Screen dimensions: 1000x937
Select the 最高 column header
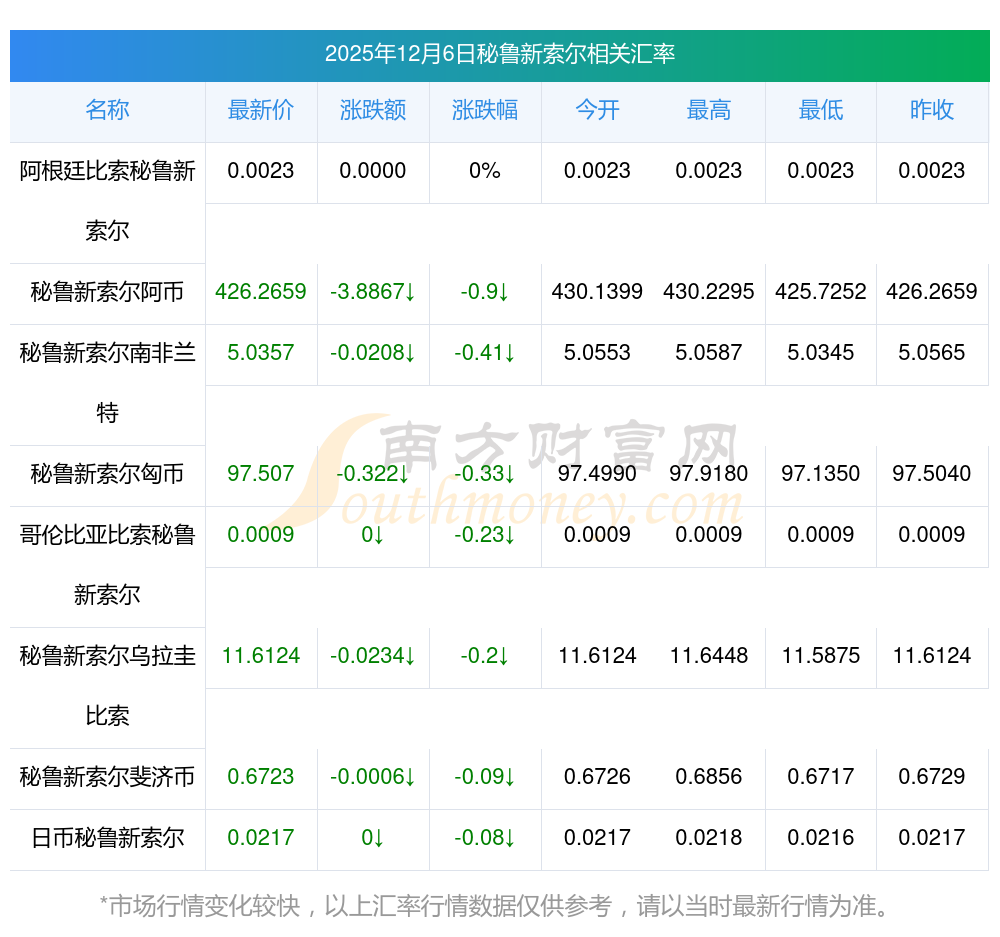(x=709, y=111)
